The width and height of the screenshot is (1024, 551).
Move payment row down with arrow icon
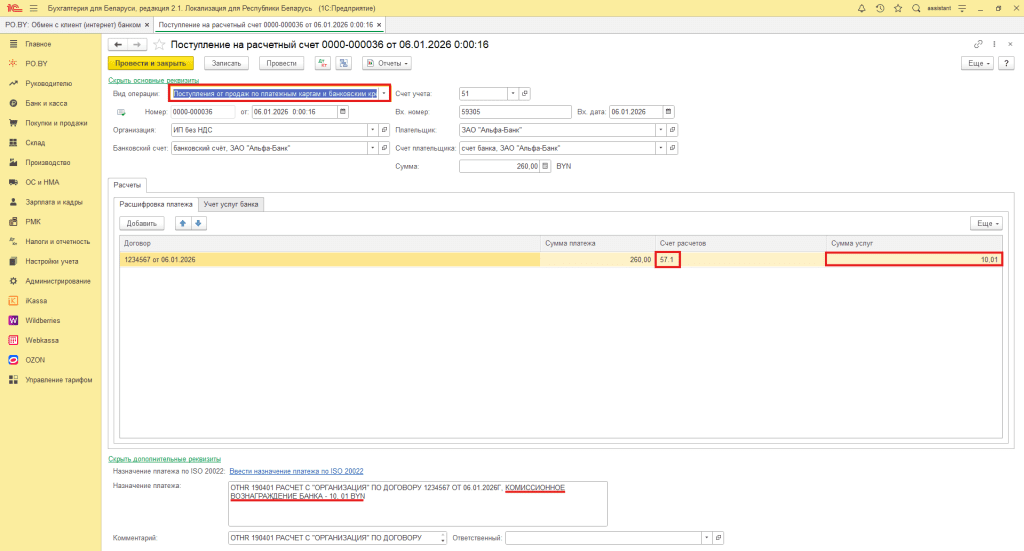click(x=198, y=223)
